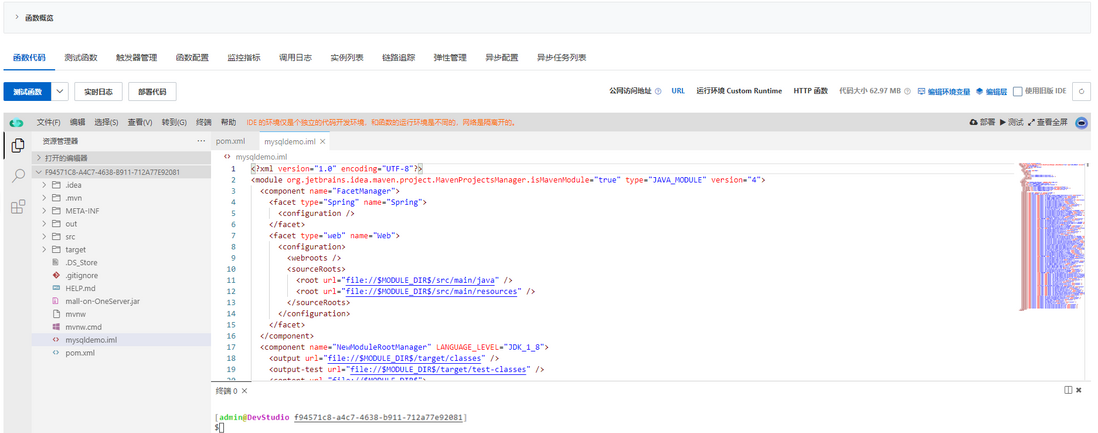
Task: Click the 部署 cloud upload icon in IDE toolbar
Action: (x=973, y=122)
